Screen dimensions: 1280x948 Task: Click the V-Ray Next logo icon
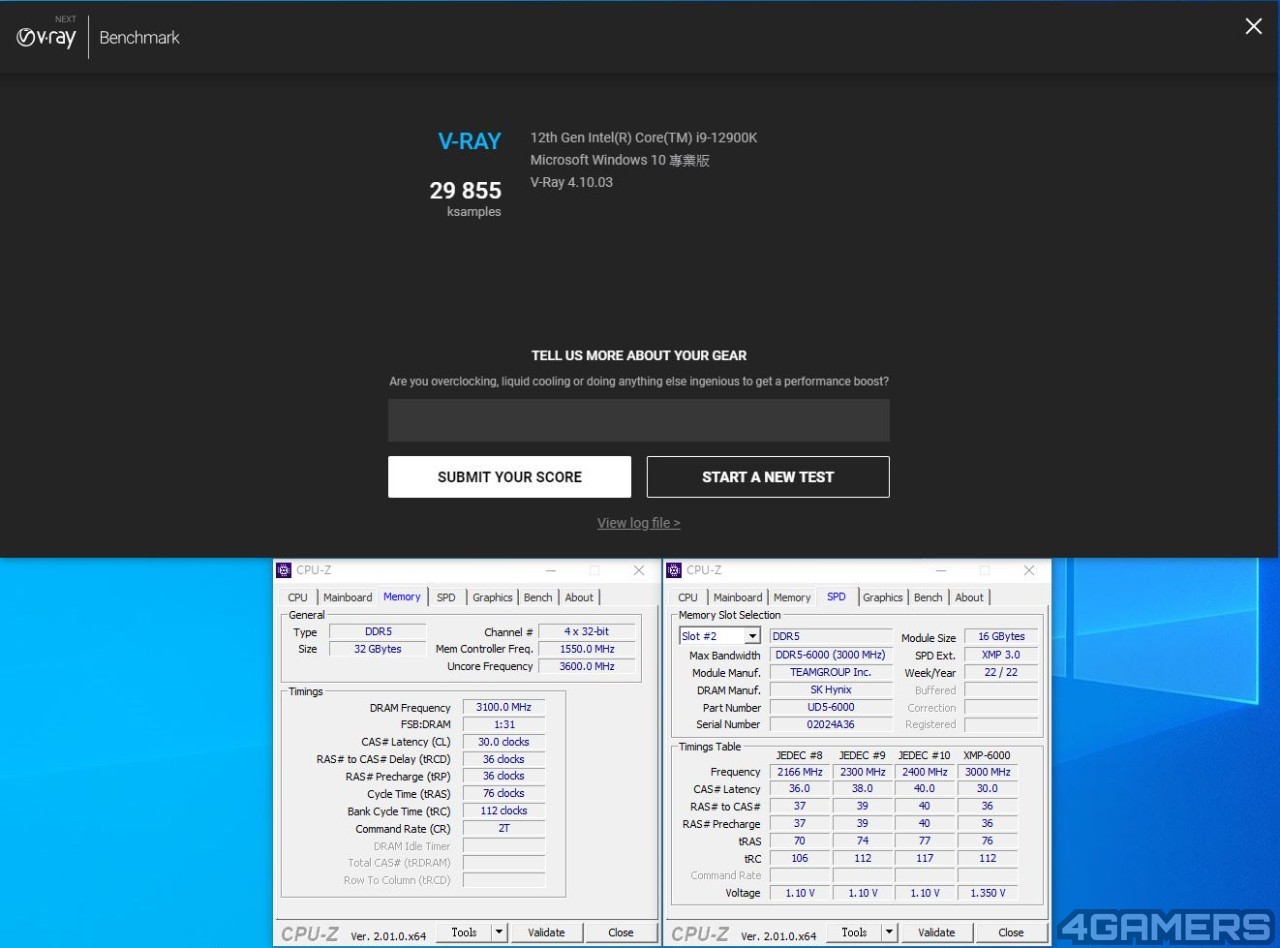[x=46, y=36]
